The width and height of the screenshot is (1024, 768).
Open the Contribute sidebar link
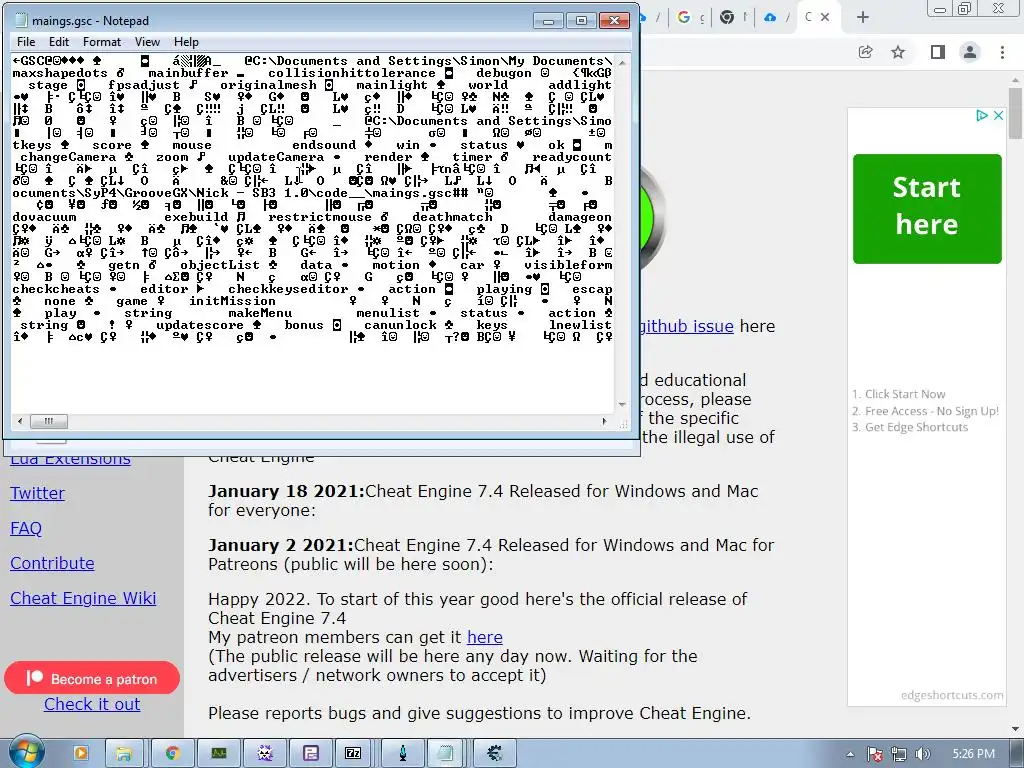(52, 563)
